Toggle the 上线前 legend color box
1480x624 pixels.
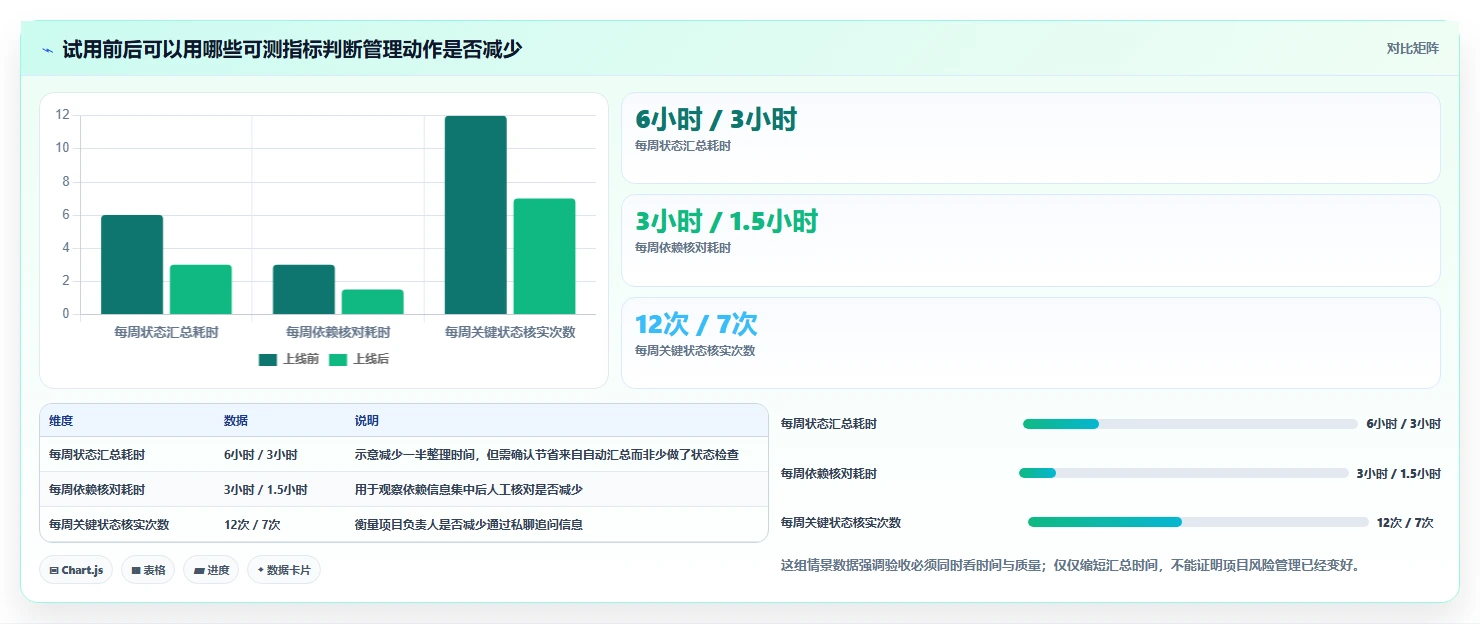tap(268, 360)
